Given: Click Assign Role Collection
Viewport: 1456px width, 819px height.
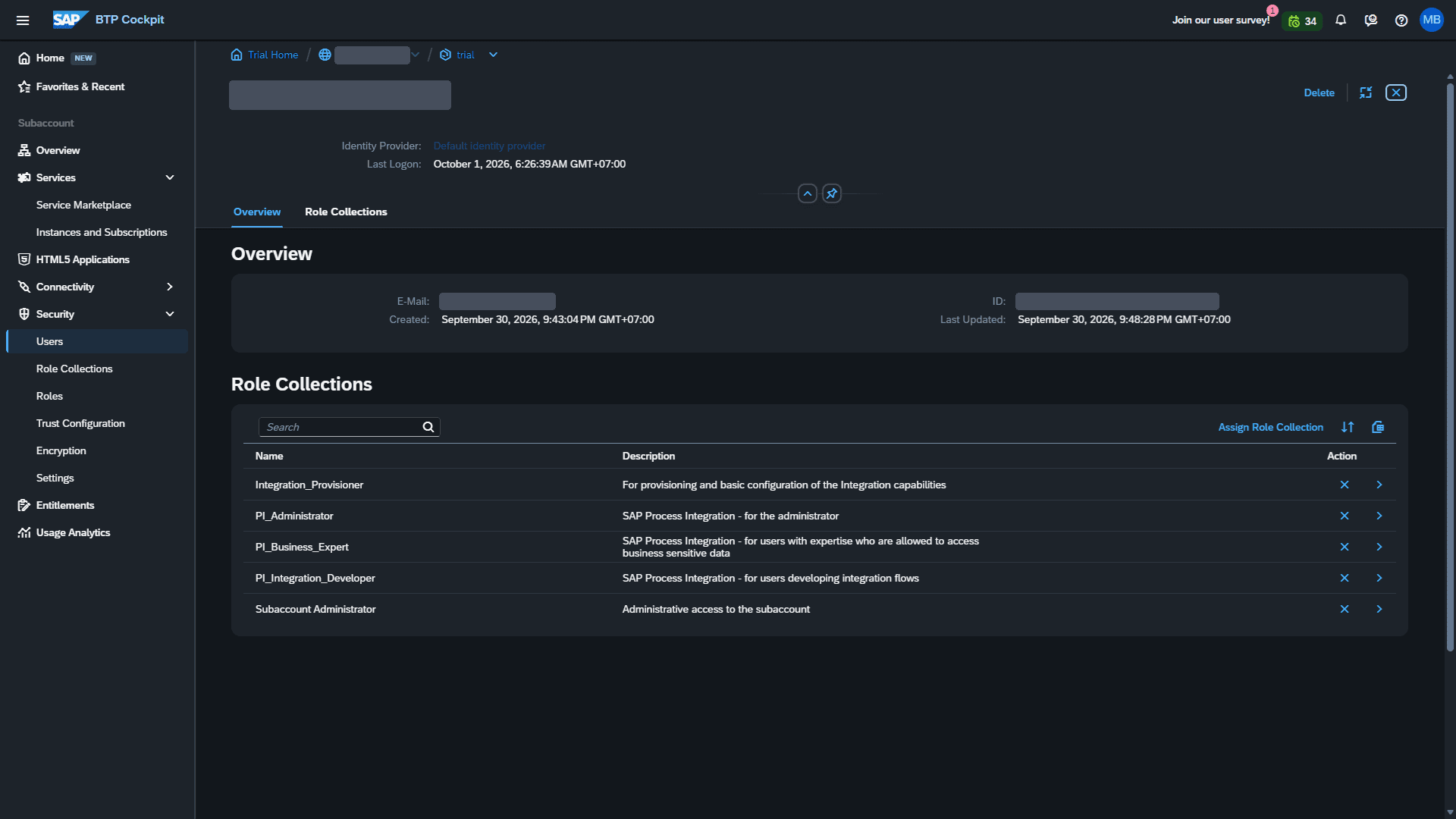Looking at the screenshot, I should (x=1270, y=427).
